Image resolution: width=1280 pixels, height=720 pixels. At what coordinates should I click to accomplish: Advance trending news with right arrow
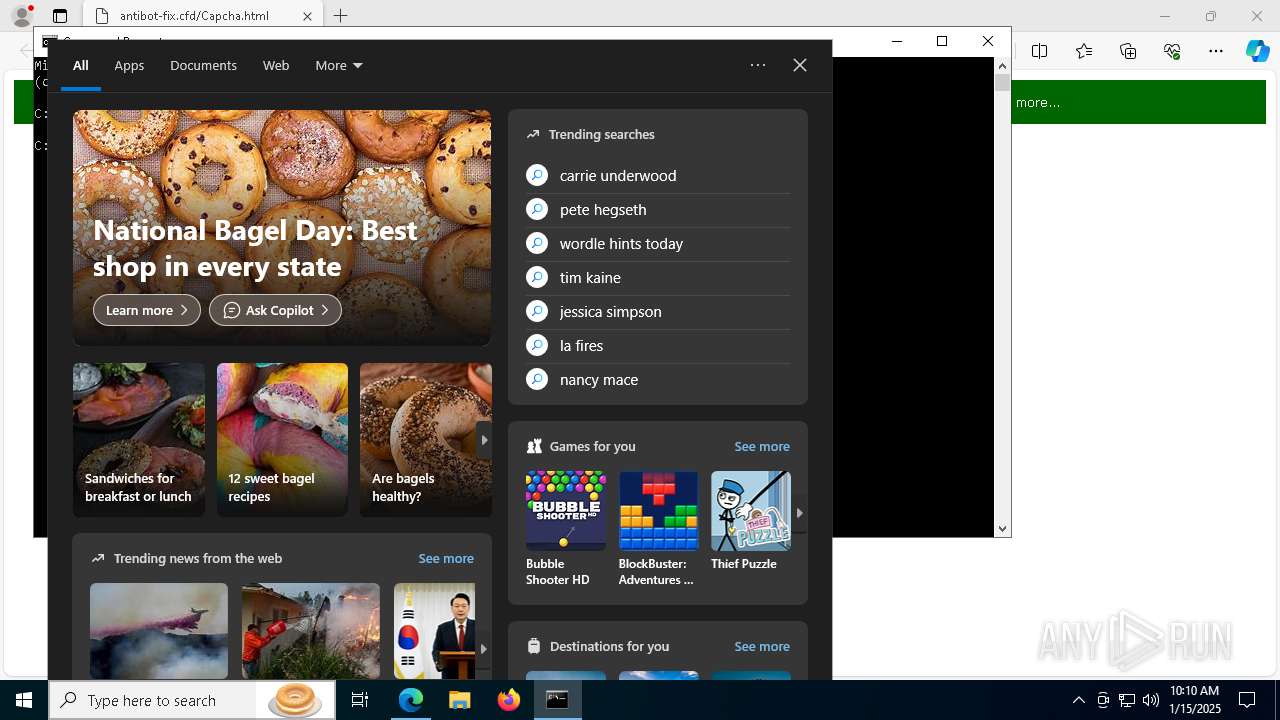pyautogui.click(x=484, y=649)
